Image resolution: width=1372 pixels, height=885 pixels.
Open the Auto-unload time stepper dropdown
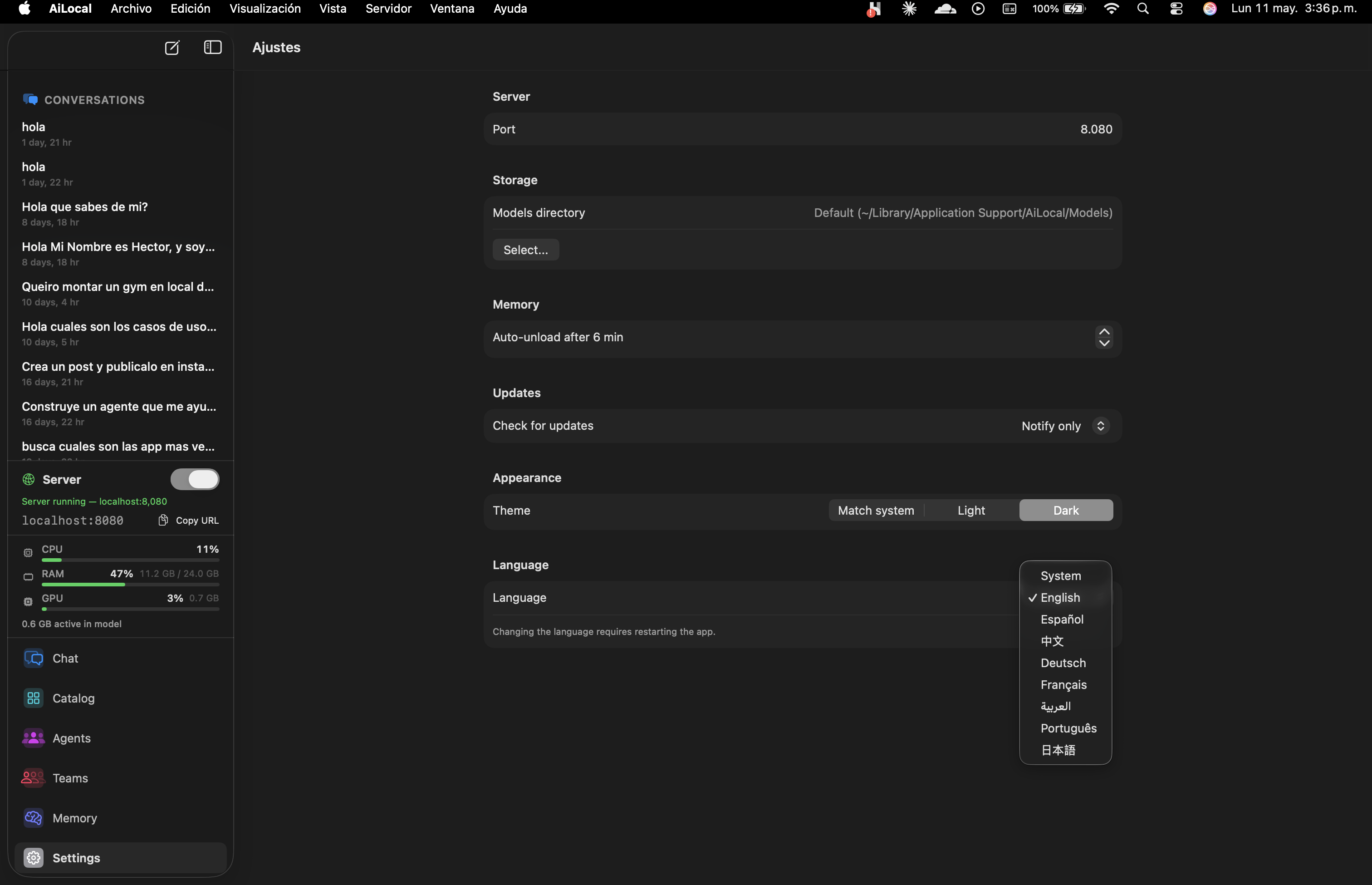coord(1104,337)
